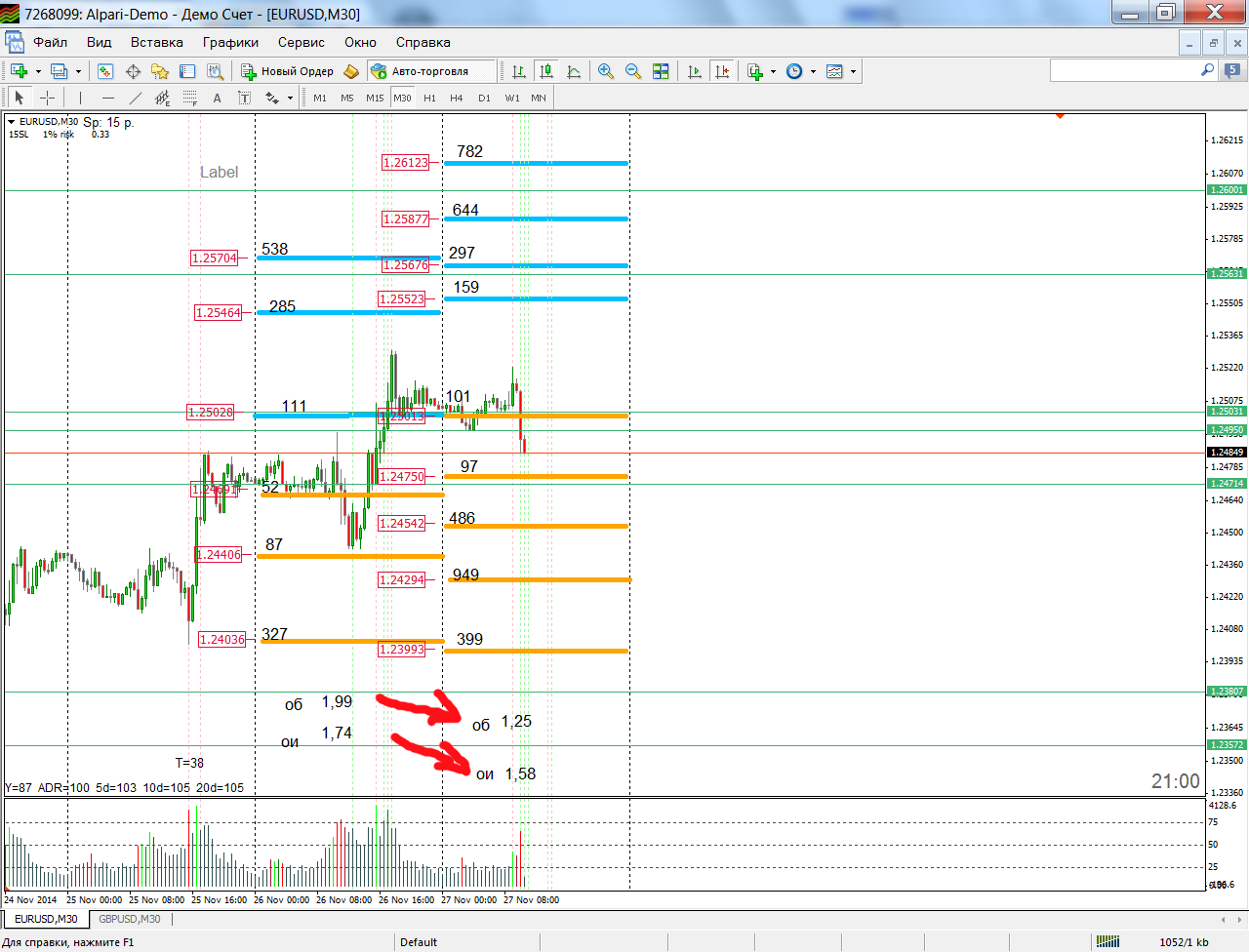Switch timeframe to W1
This screenshot has height=952, width=1249.
pyautogui.click(x=512, y=98)
